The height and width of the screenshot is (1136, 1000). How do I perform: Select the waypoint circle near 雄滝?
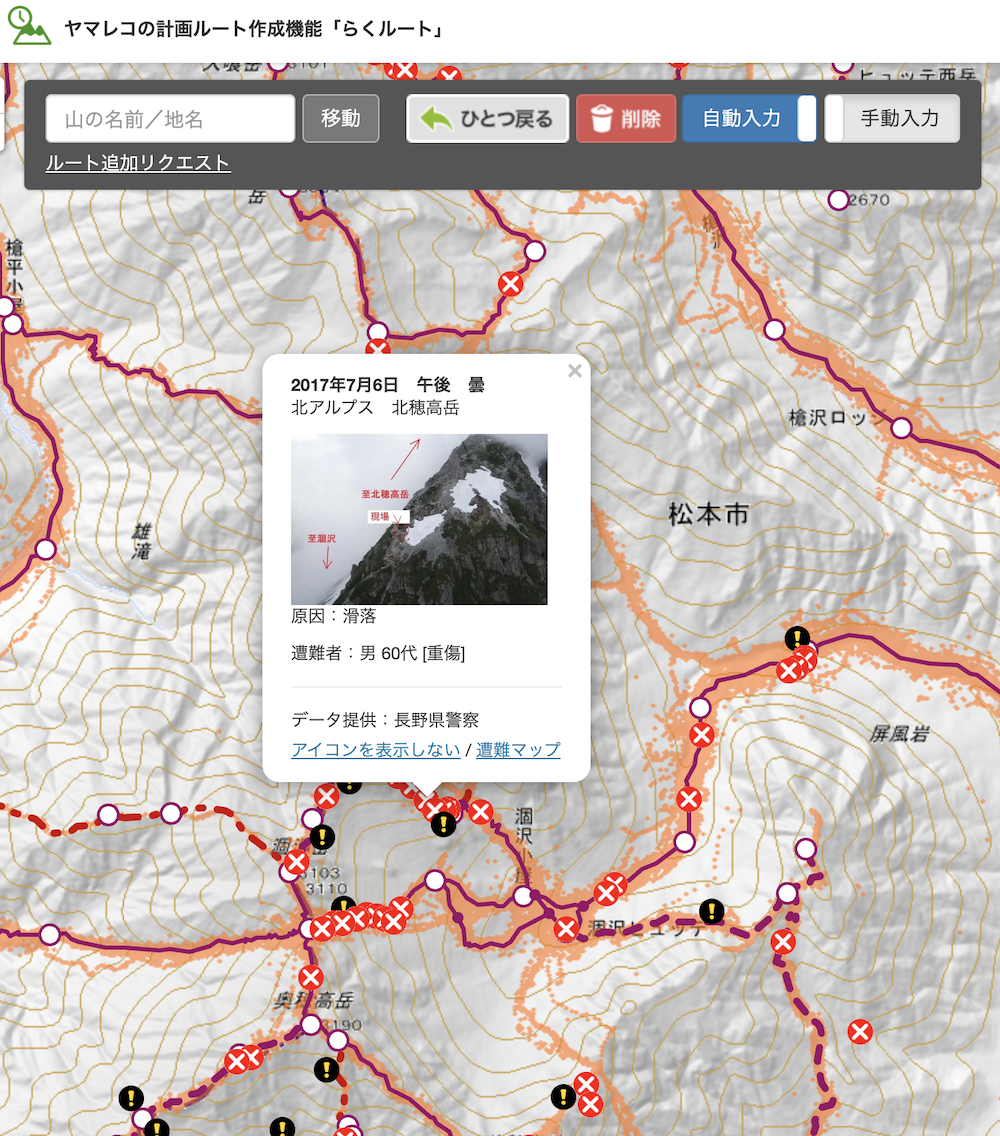[46, 549]
